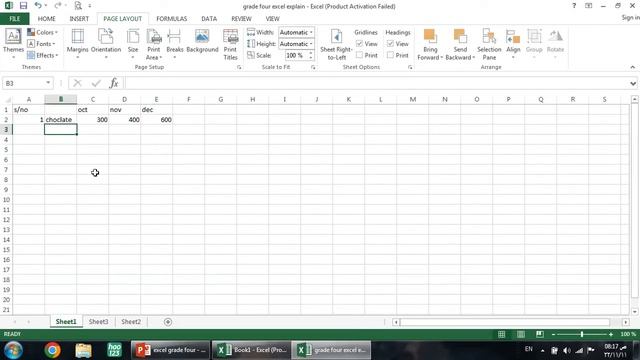Click zoom out minus button
Screen dimensions: 640x360
click(553, 334)
